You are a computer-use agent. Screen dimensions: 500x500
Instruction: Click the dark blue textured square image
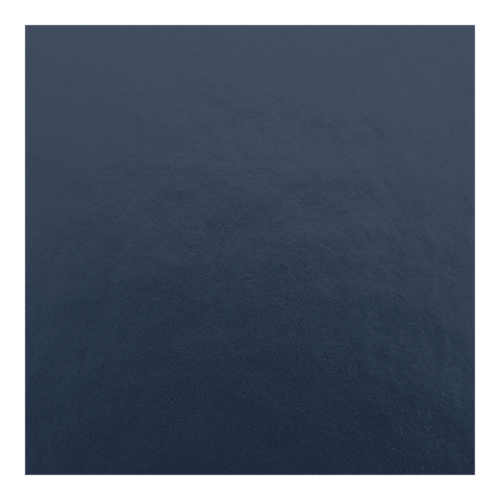click(250, 250)
